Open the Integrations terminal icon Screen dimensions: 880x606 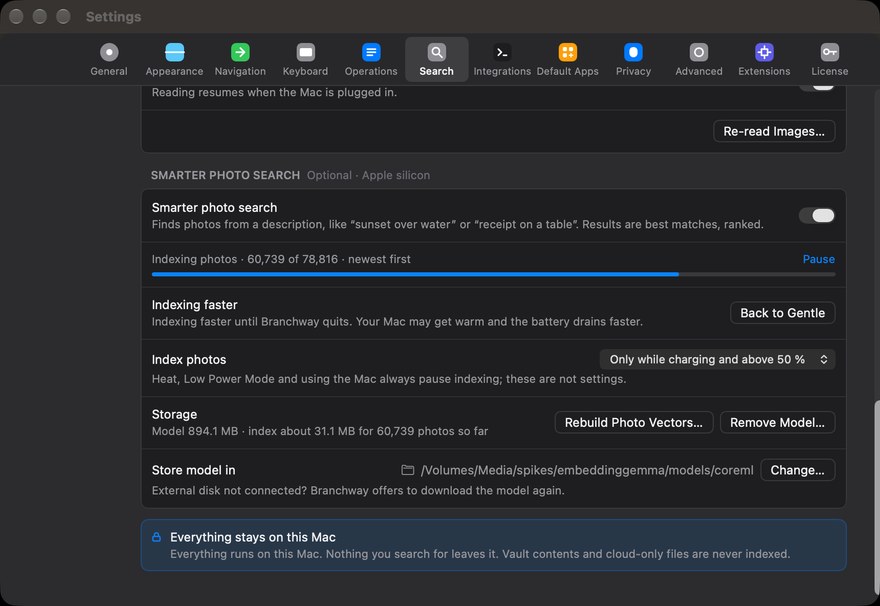(x=502, y=52)
